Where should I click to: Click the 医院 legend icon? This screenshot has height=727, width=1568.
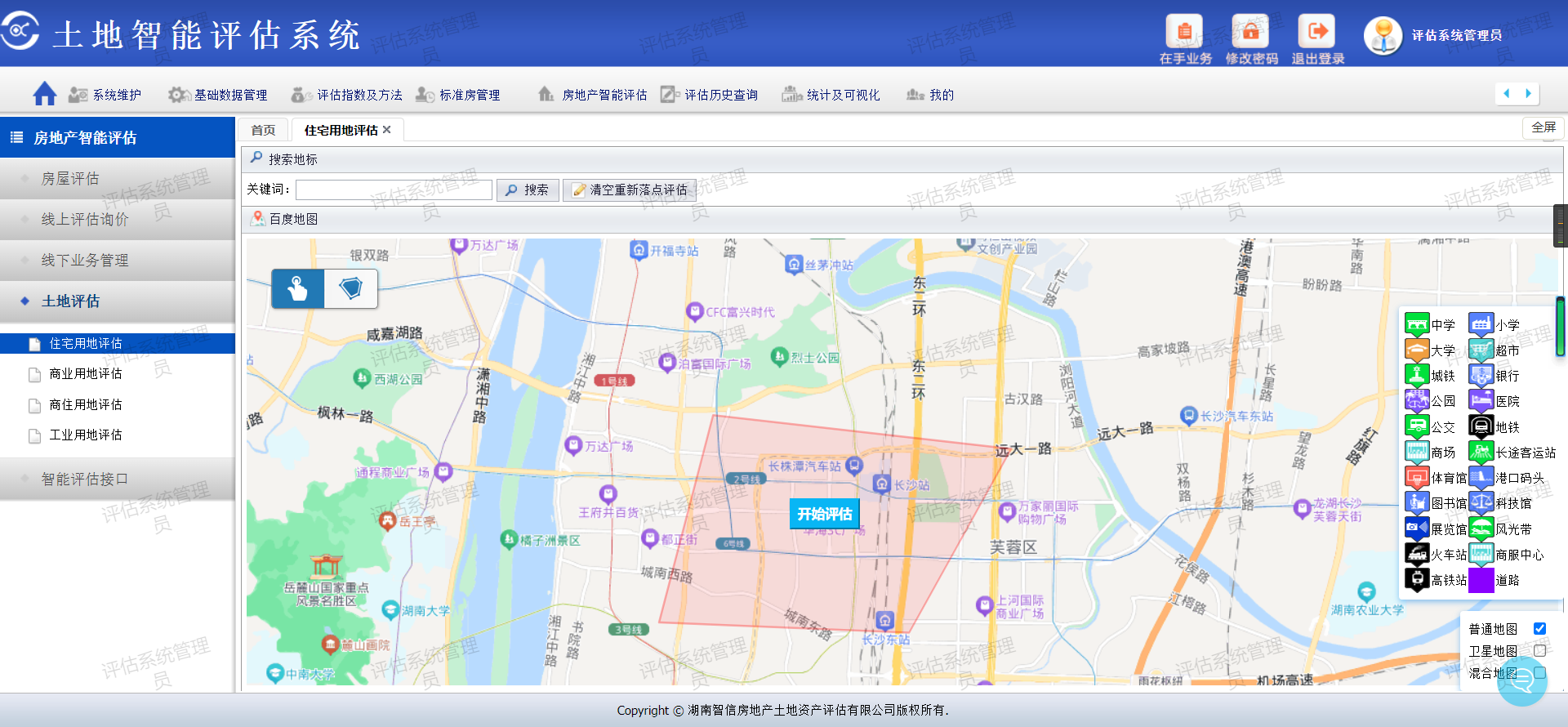click(x=1481, y=400)
